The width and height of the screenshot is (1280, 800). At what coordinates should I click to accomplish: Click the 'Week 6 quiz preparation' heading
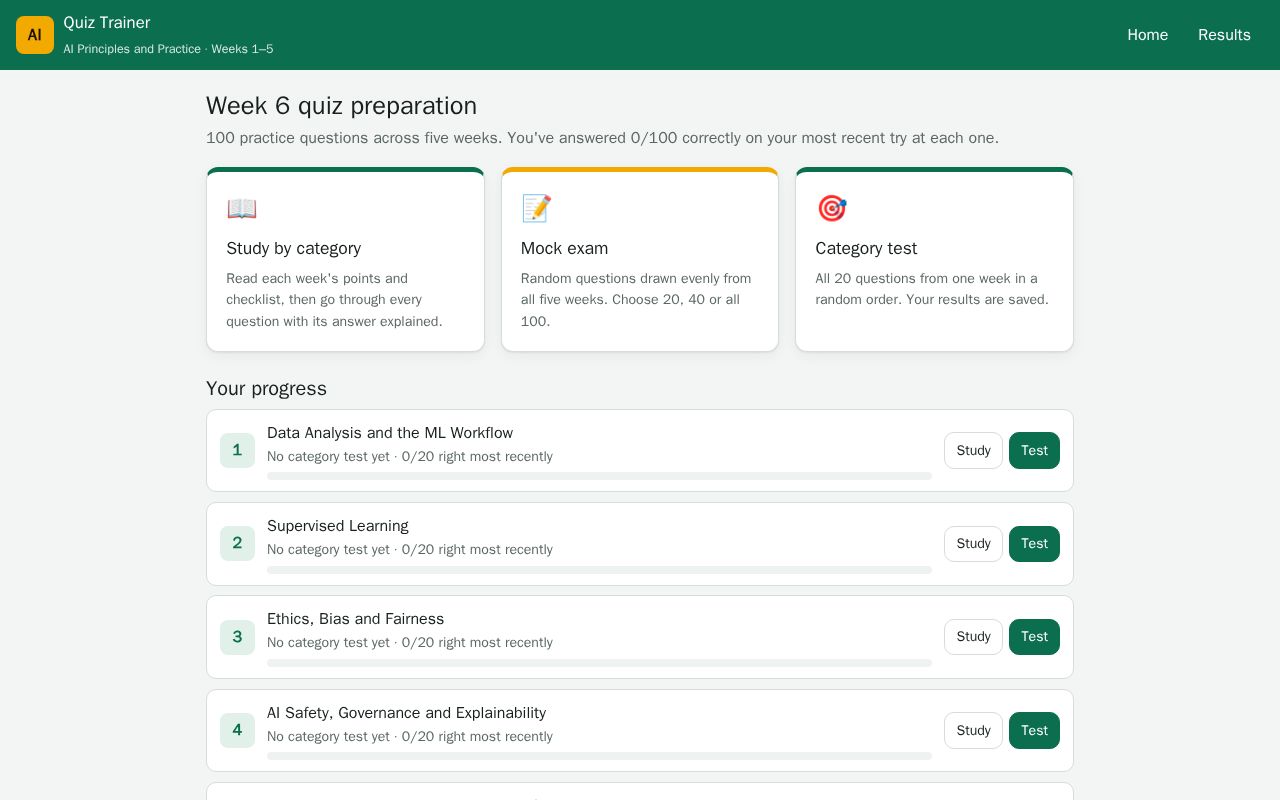(x=341, y=106)
